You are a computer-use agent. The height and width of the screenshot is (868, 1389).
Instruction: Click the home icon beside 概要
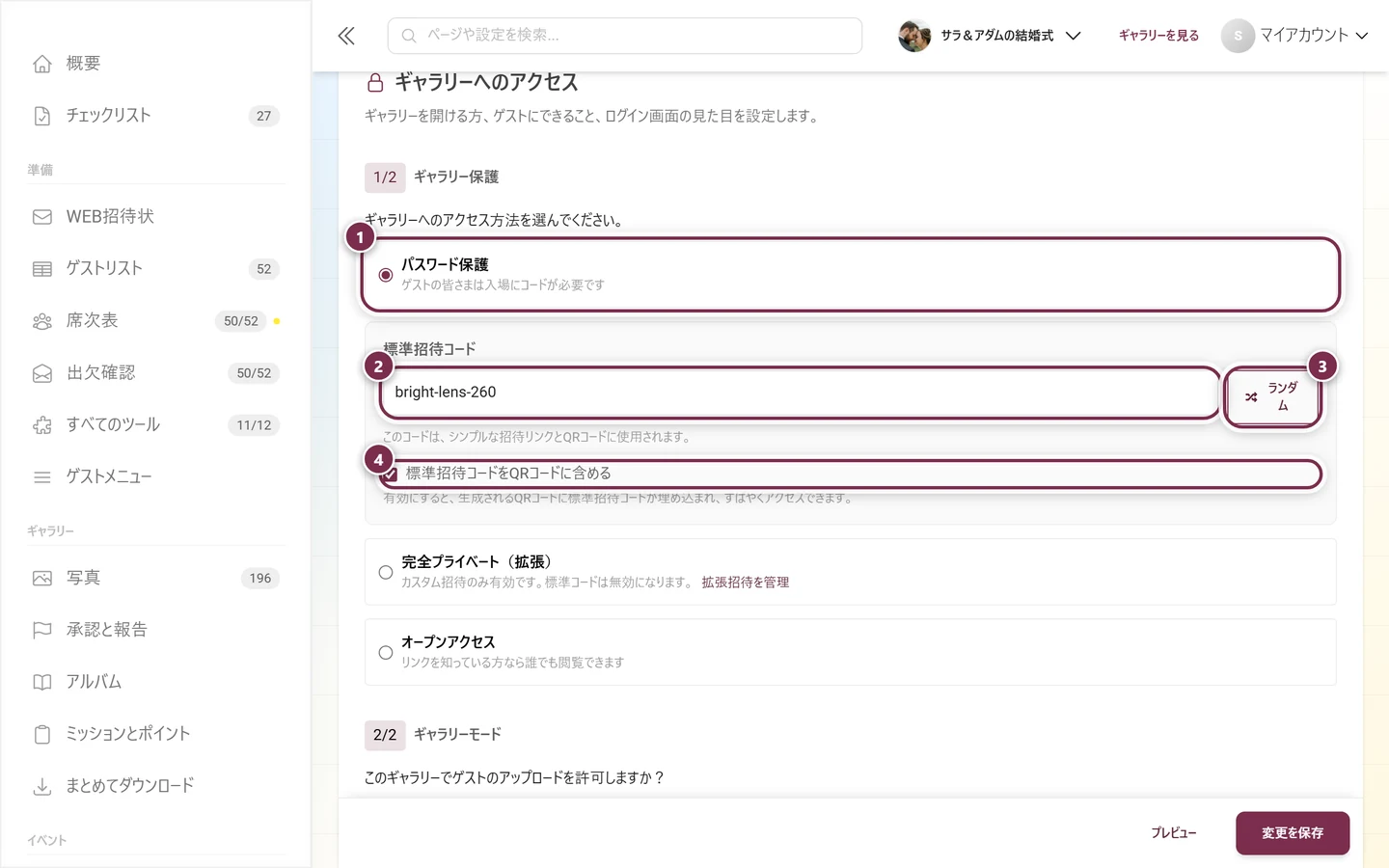tap(42, 64)
